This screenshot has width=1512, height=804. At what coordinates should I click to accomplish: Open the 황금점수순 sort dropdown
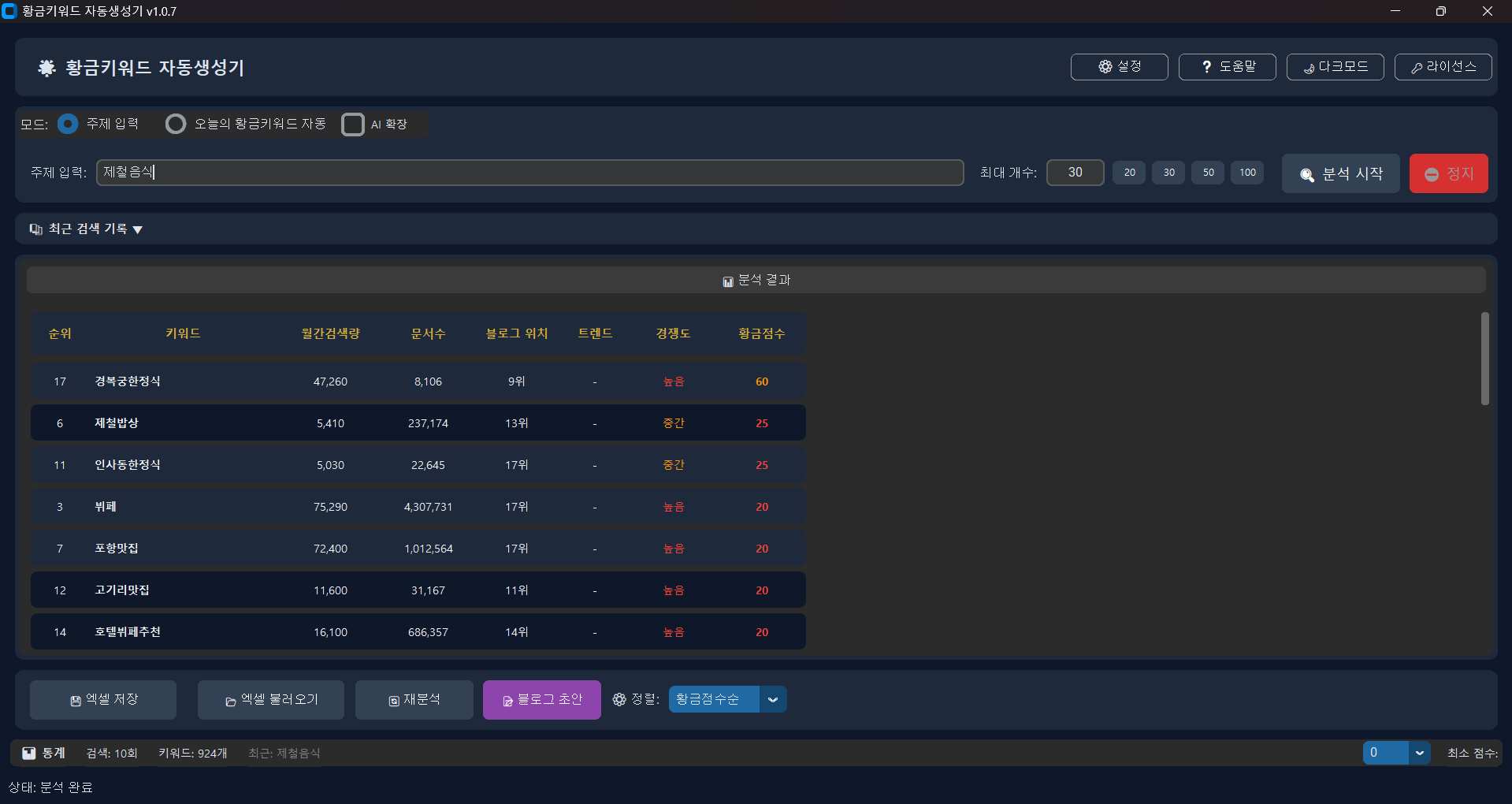(x=772, y=699)
